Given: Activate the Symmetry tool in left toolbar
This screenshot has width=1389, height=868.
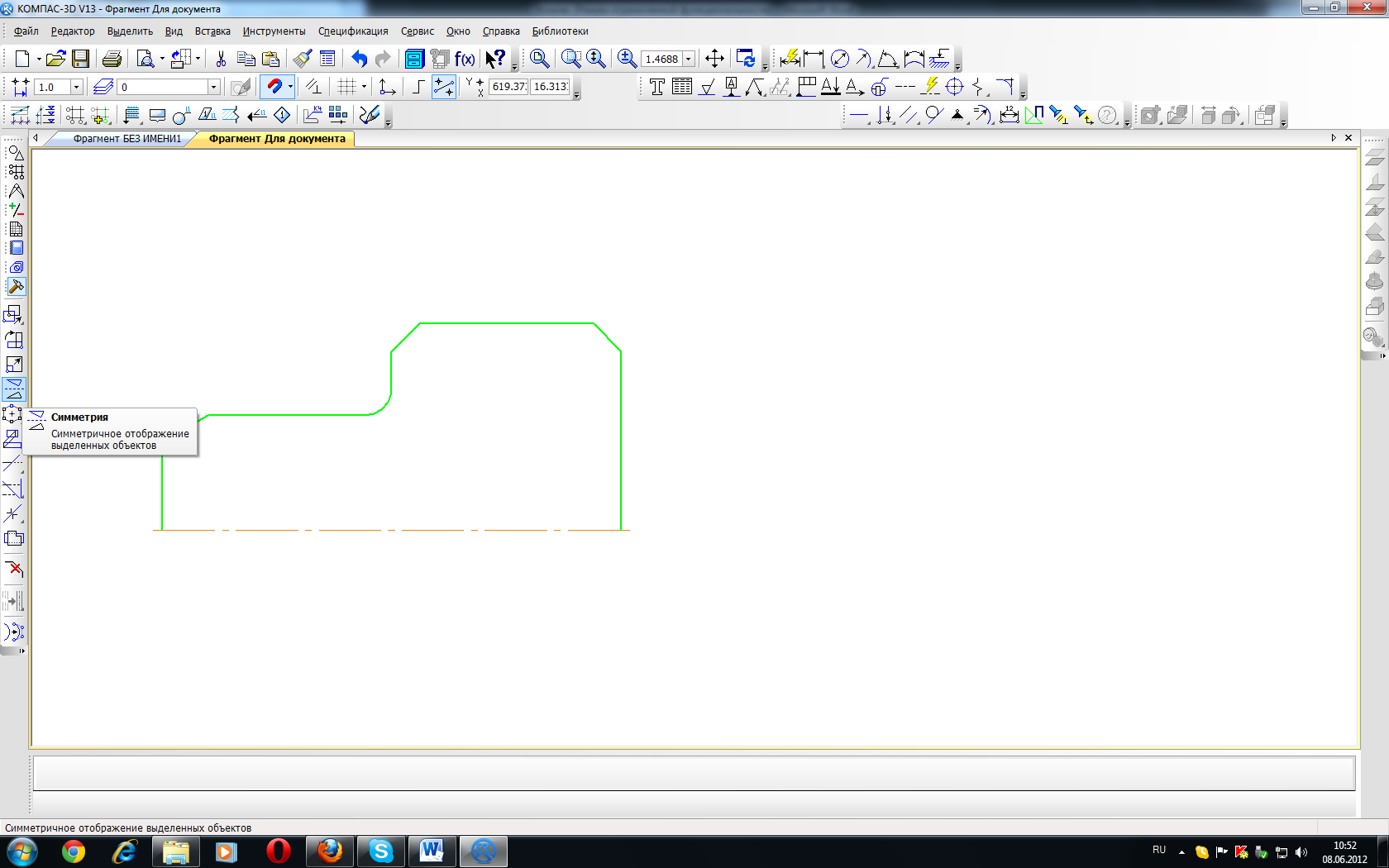Looking at the screenshot, I should coord(14,389).
